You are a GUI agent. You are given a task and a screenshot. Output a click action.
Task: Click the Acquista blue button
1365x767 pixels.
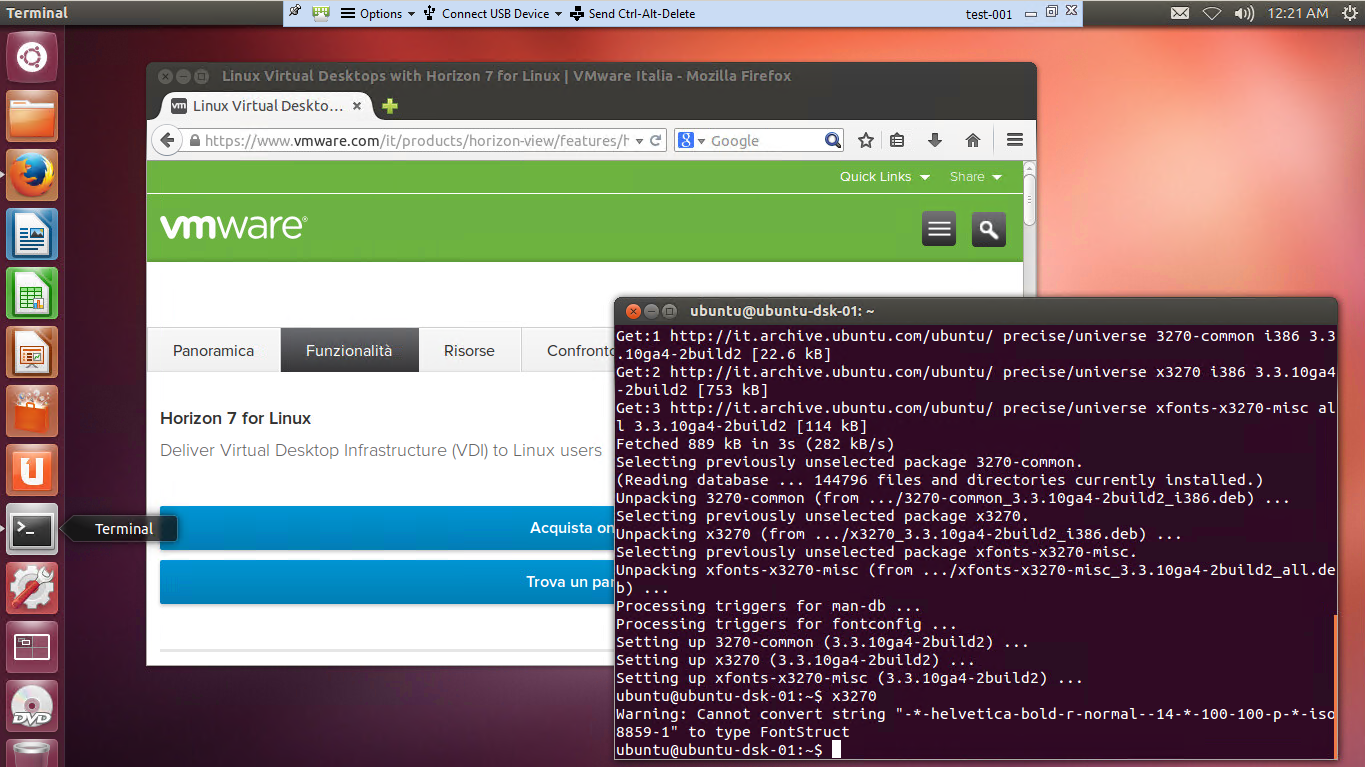[x=387, y=528]
